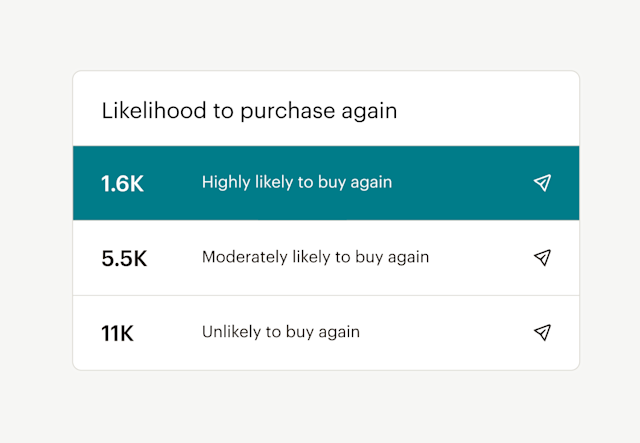Open 'Unlikely to buy again' label
The height and width of the screenshot is (443, 640).
pyautogui.click(x=280, y=332)
